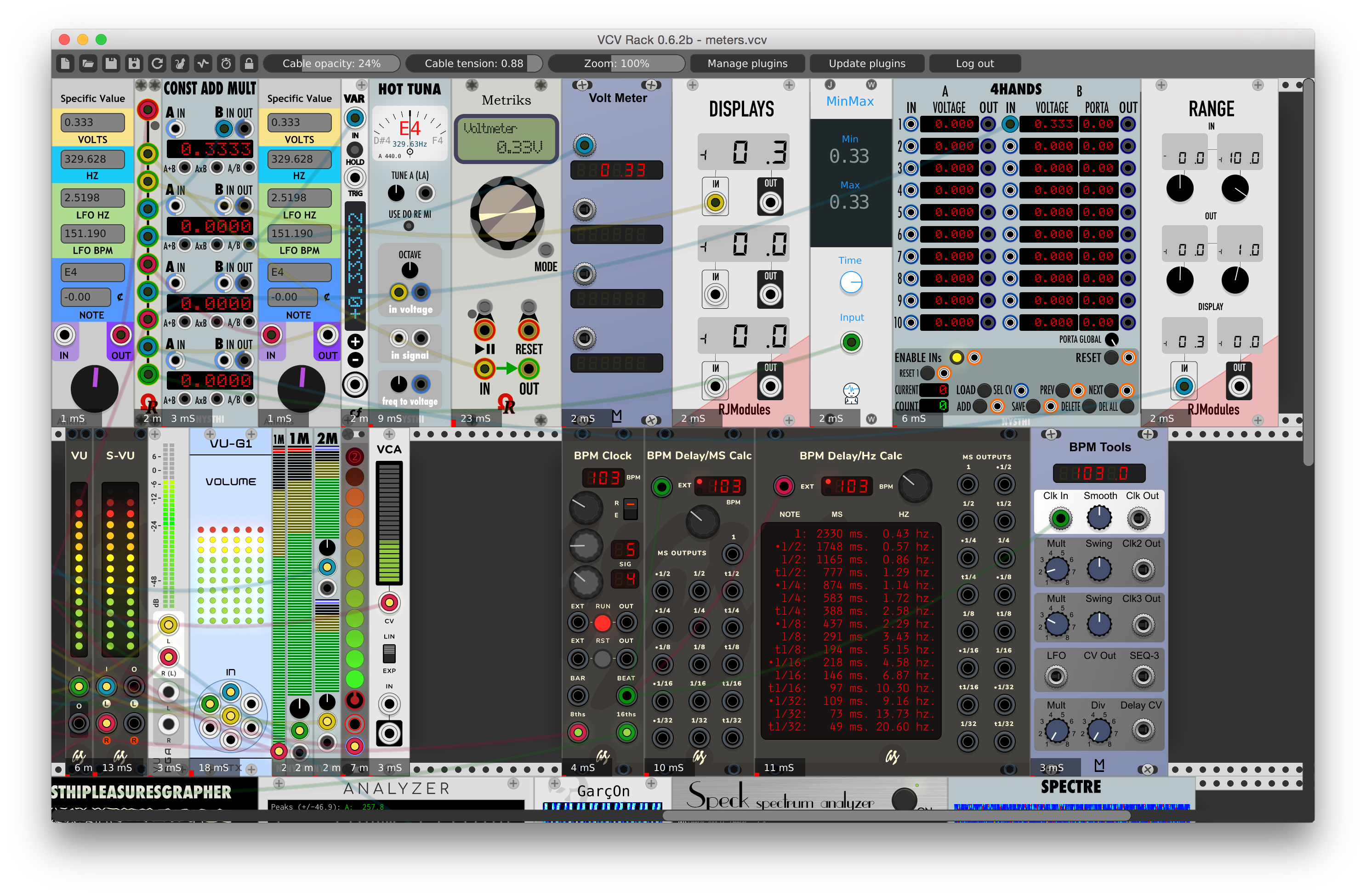Click the large knob on the Metriks module
Image resolution: width=1366 pixels, height=896 pixels.
(x=507, y=213)
